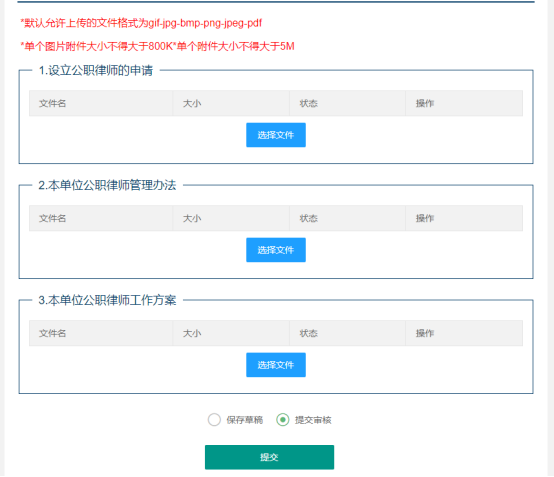Click the green 提交 button
554x477 pixels.
(x=269, y=457)
